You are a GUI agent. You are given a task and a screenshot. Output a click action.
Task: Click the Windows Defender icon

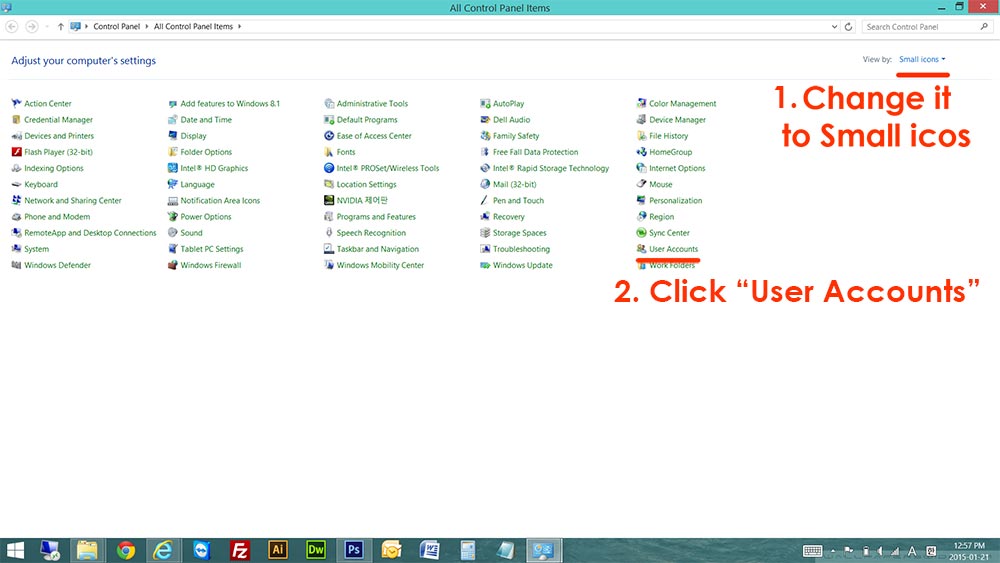click(x=17, y=265)
